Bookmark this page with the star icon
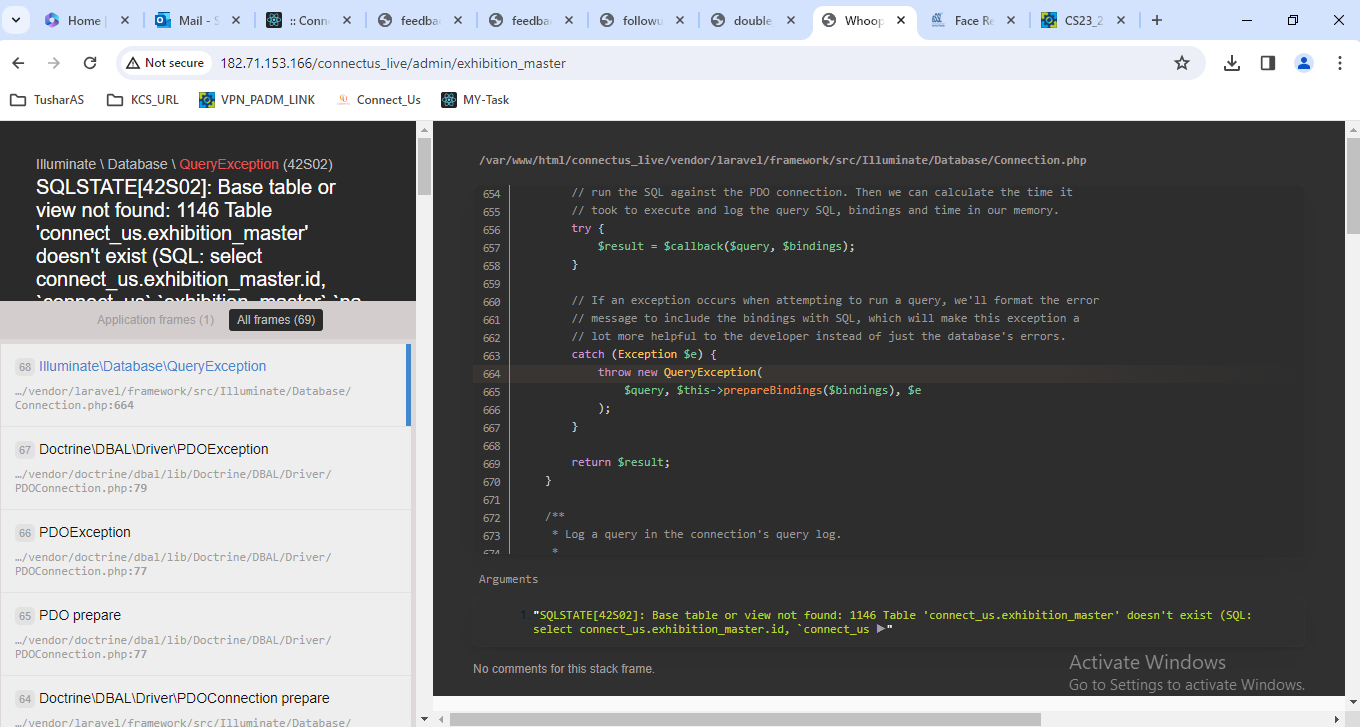The width and height of the screenshot is (1360, 727). pyautogui.click(x=1182, y=63)
